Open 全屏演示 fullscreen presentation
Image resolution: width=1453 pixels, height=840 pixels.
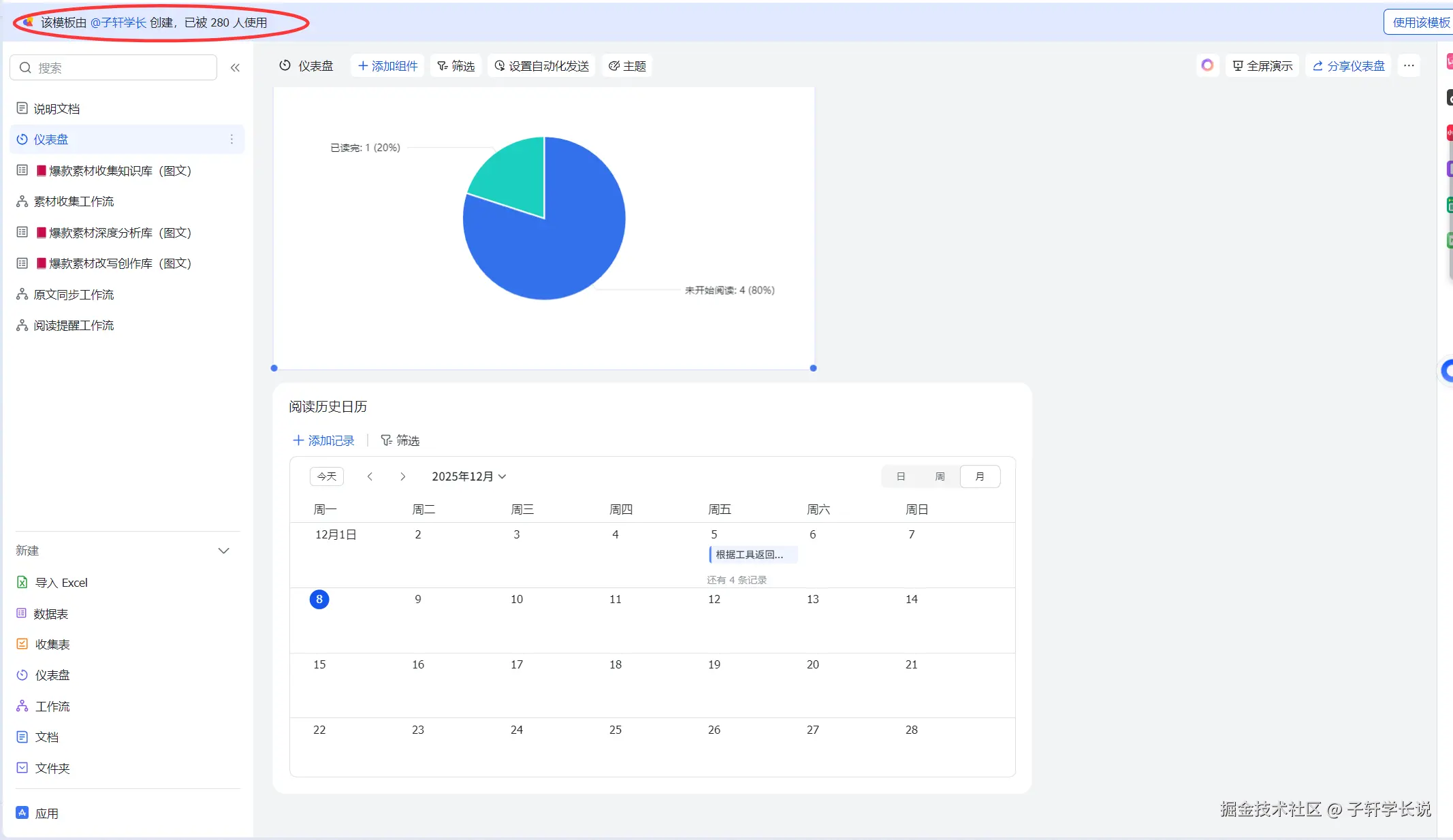pyautogui.click(x=1262, y=65)
